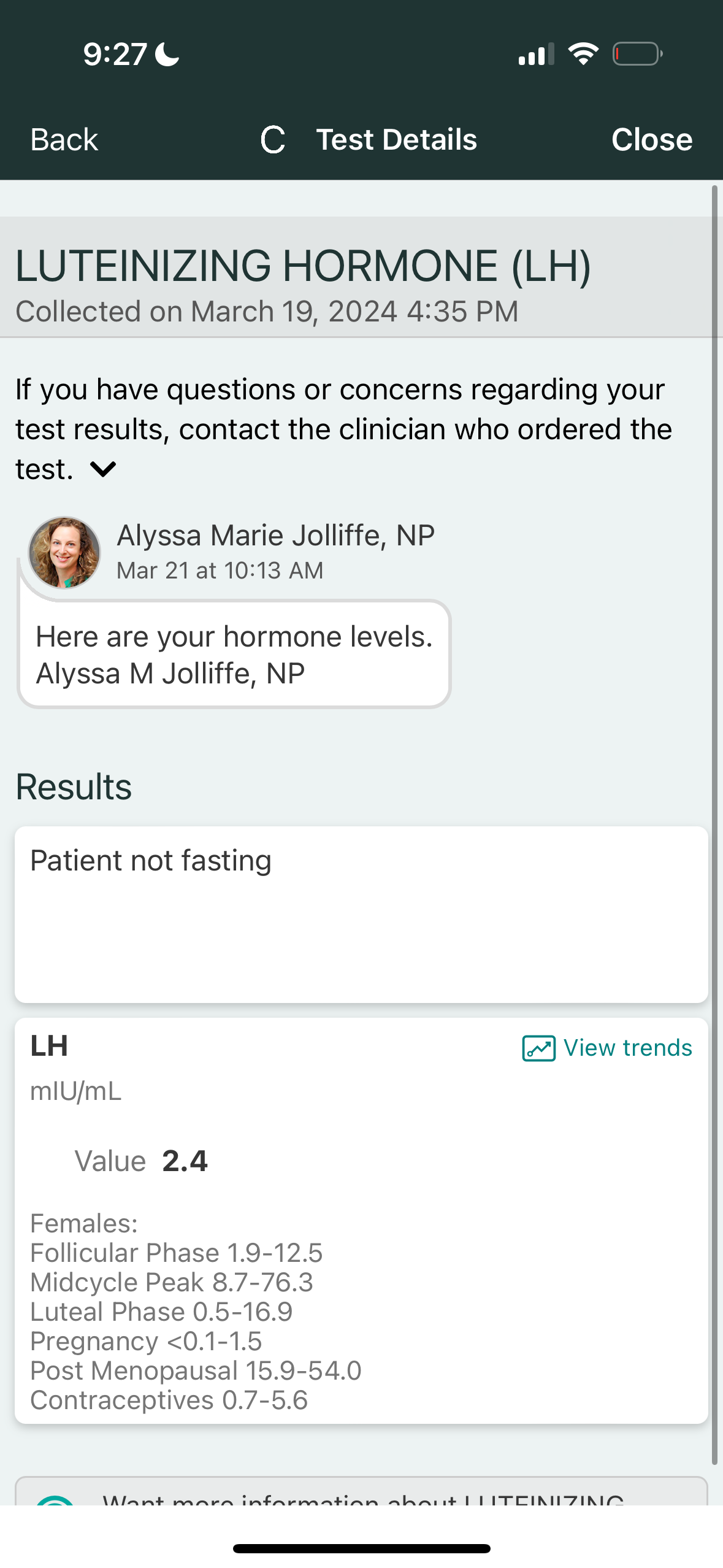Tap the home indicator bar
Image resolution: width=723 pixels, height=1568 pixels.
tap(361, 1548)
